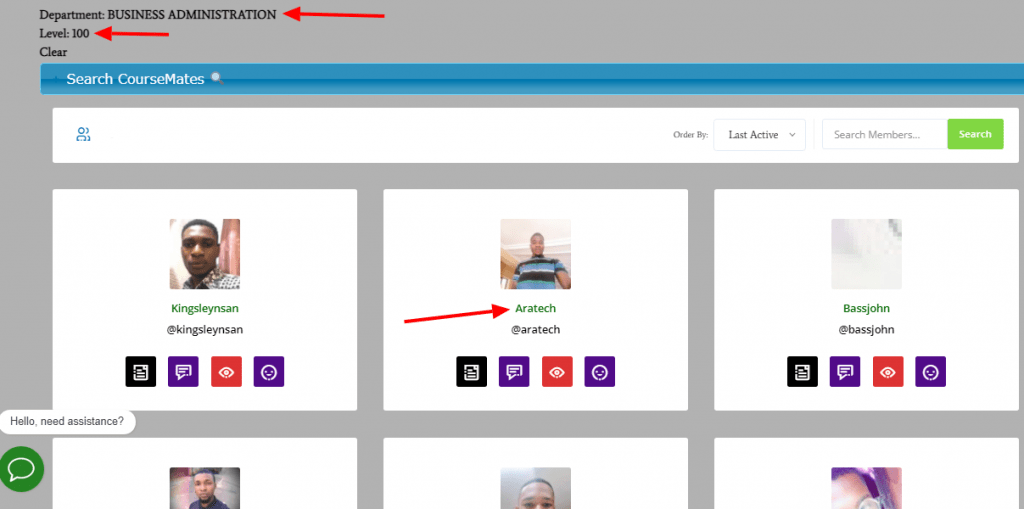Open Aratech's profile name link
The image size is (1024, 509).
(x=536, y=308)
